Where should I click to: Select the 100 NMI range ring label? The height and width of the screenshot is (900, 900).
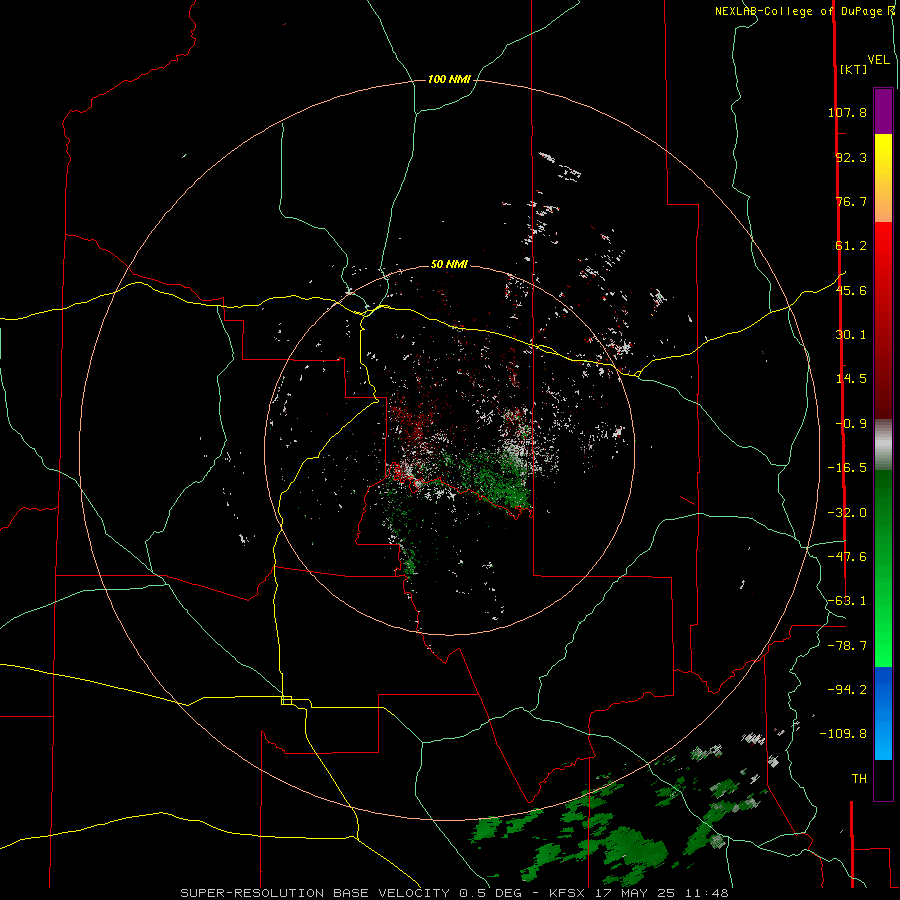(x=449, y=79)
